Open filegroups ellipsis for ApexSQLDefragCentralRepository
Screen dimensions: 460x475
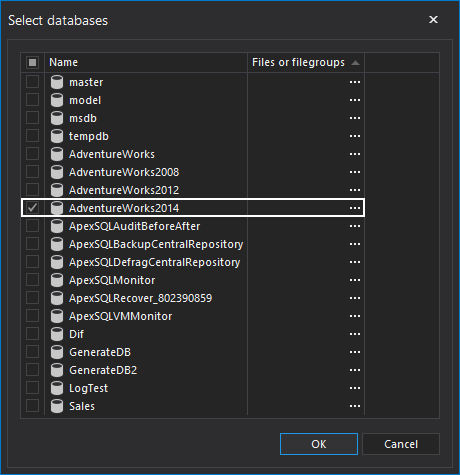click(355, 262)
